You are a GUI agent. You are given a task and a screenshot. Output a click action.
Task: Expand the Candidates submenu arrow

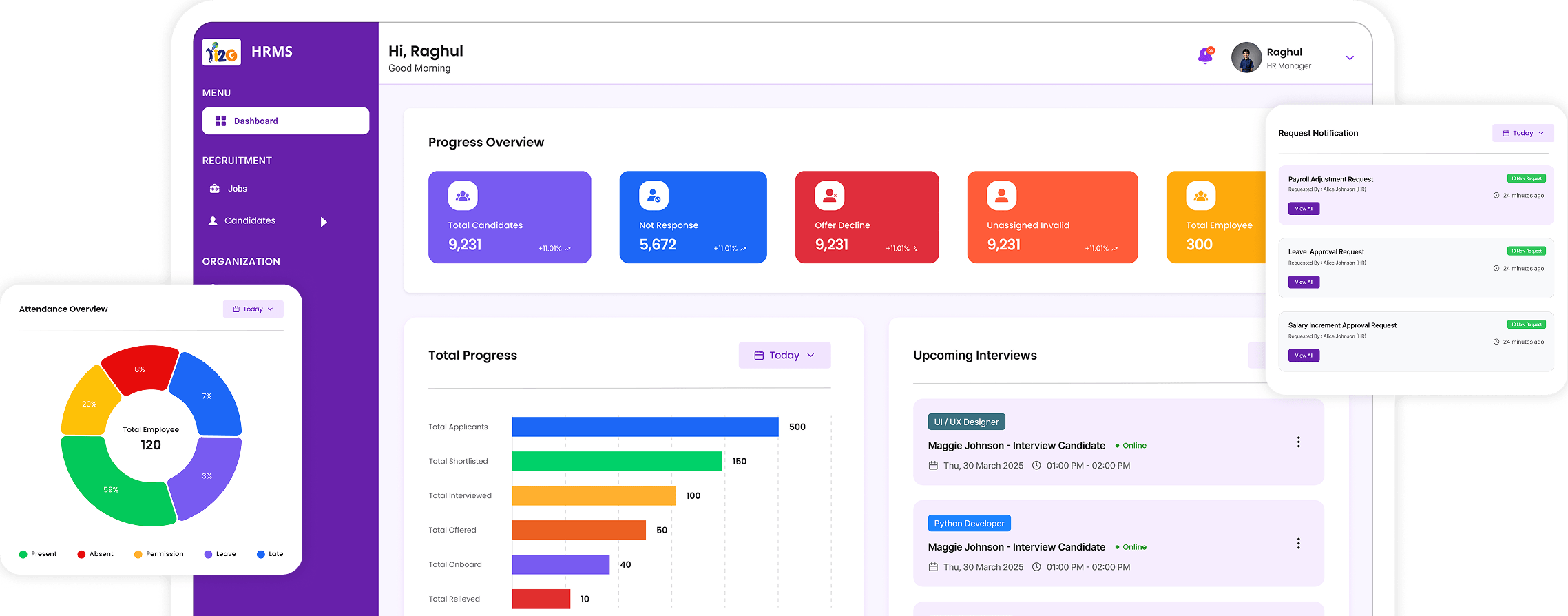click(x=324, y=222)
